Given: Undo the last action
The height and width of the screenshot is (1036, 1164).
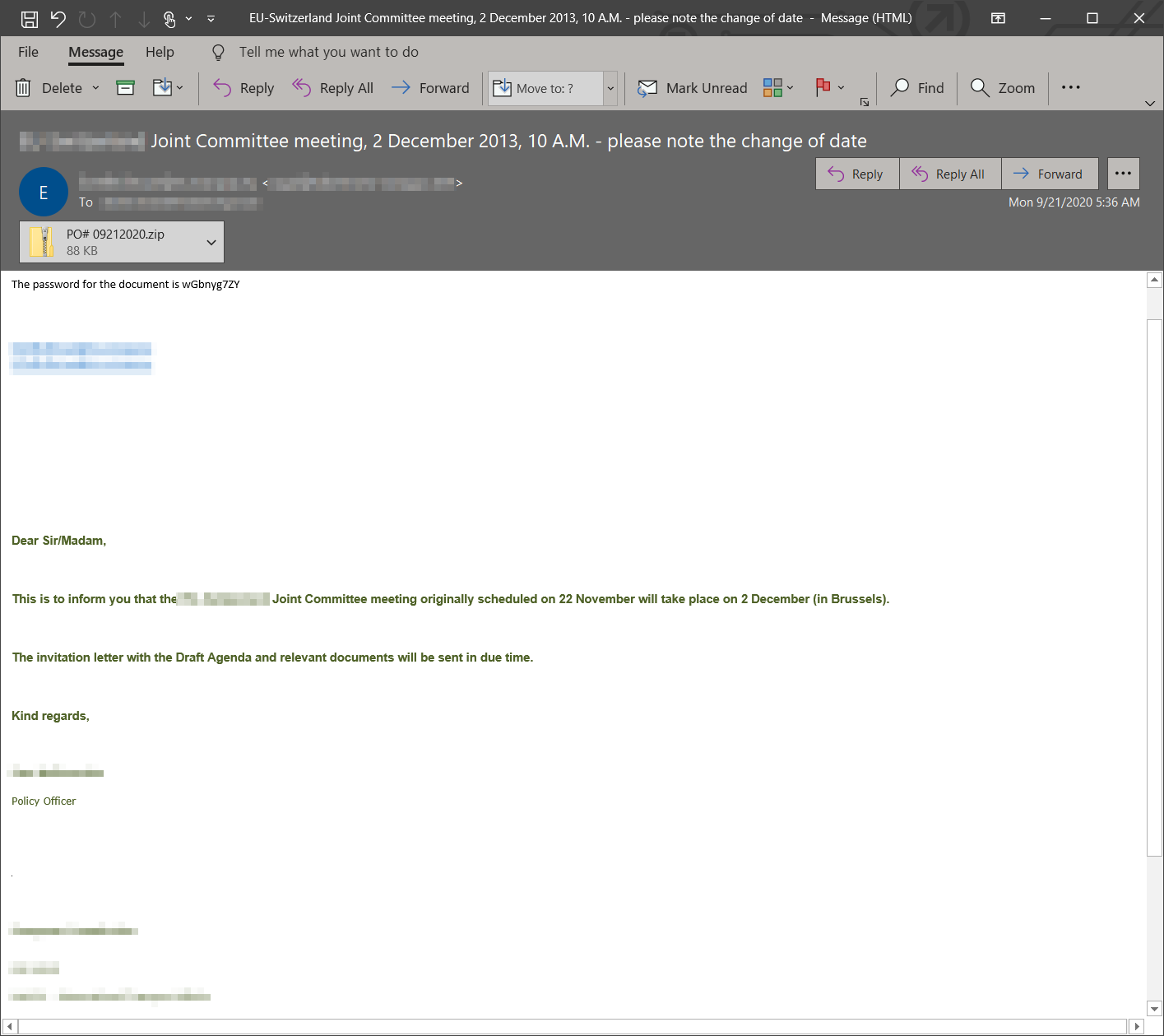Looking at the screenshot, I should [58, 18].
